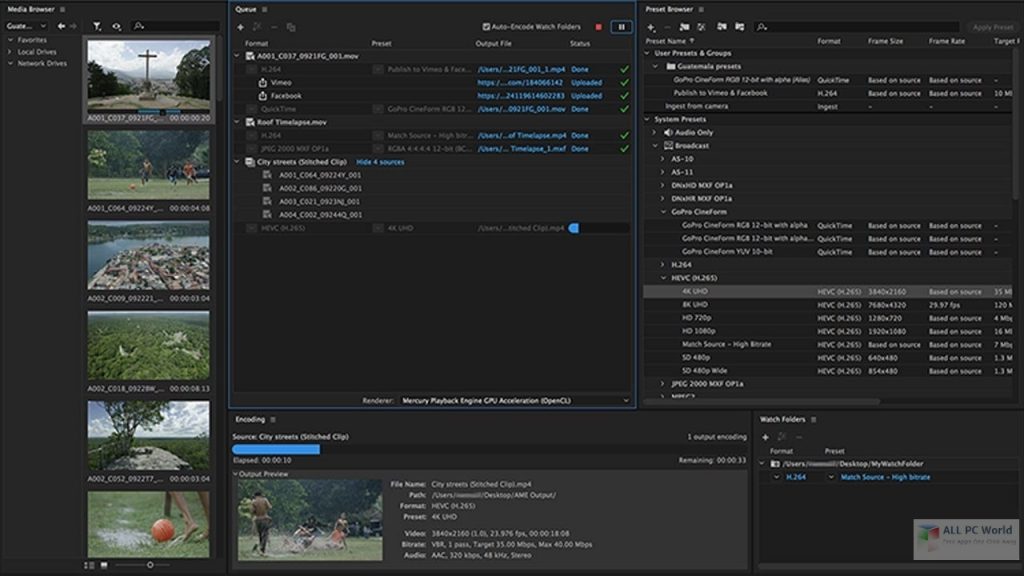This screenshot has width=1024, height=576.
Task: Select the soccer game clip thumbnail A001_C064
Action: (148, 164)
